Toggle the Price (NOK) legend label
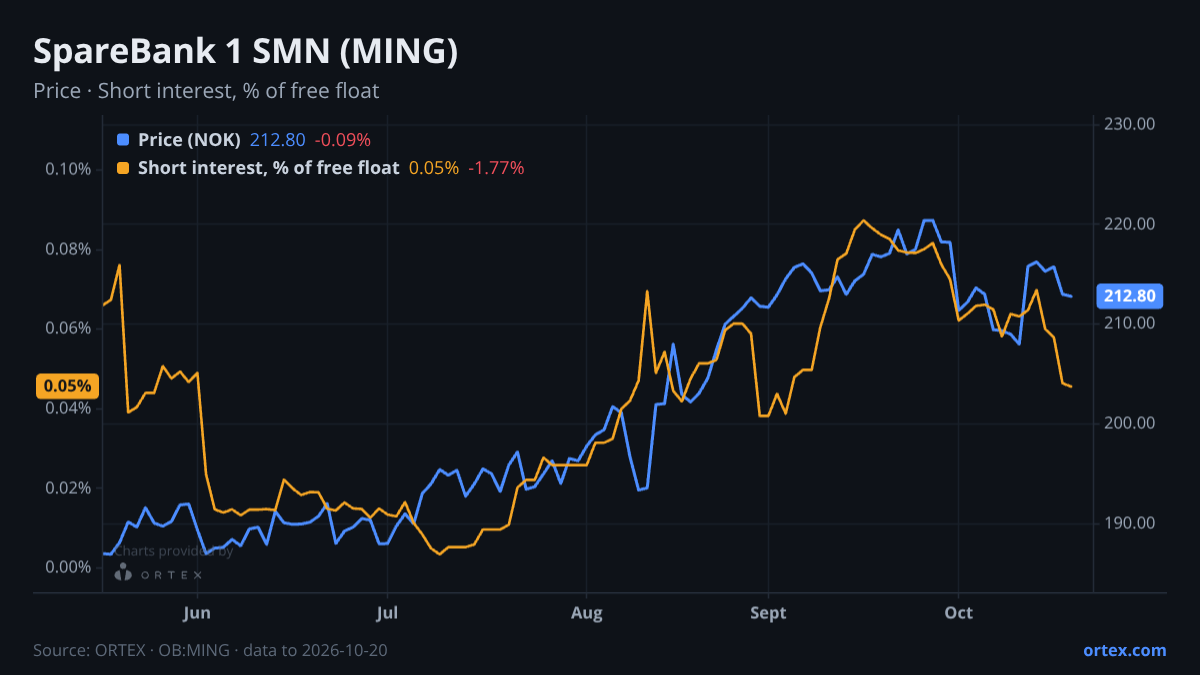Image resolution: width=1200 pixels, height=675 pixels. click(189, 140)
